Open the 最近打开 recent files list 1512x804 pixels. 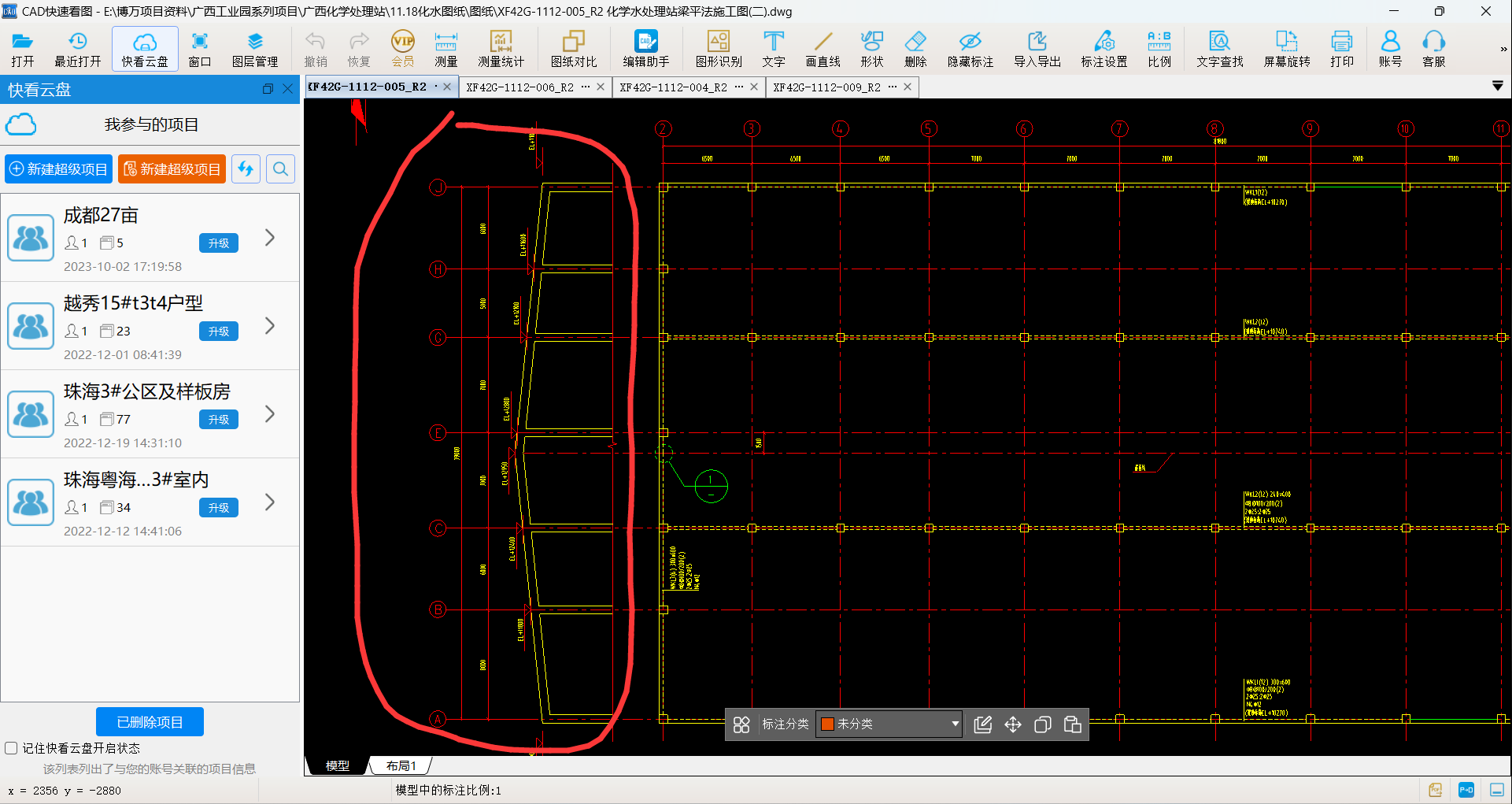pos(77,49)
